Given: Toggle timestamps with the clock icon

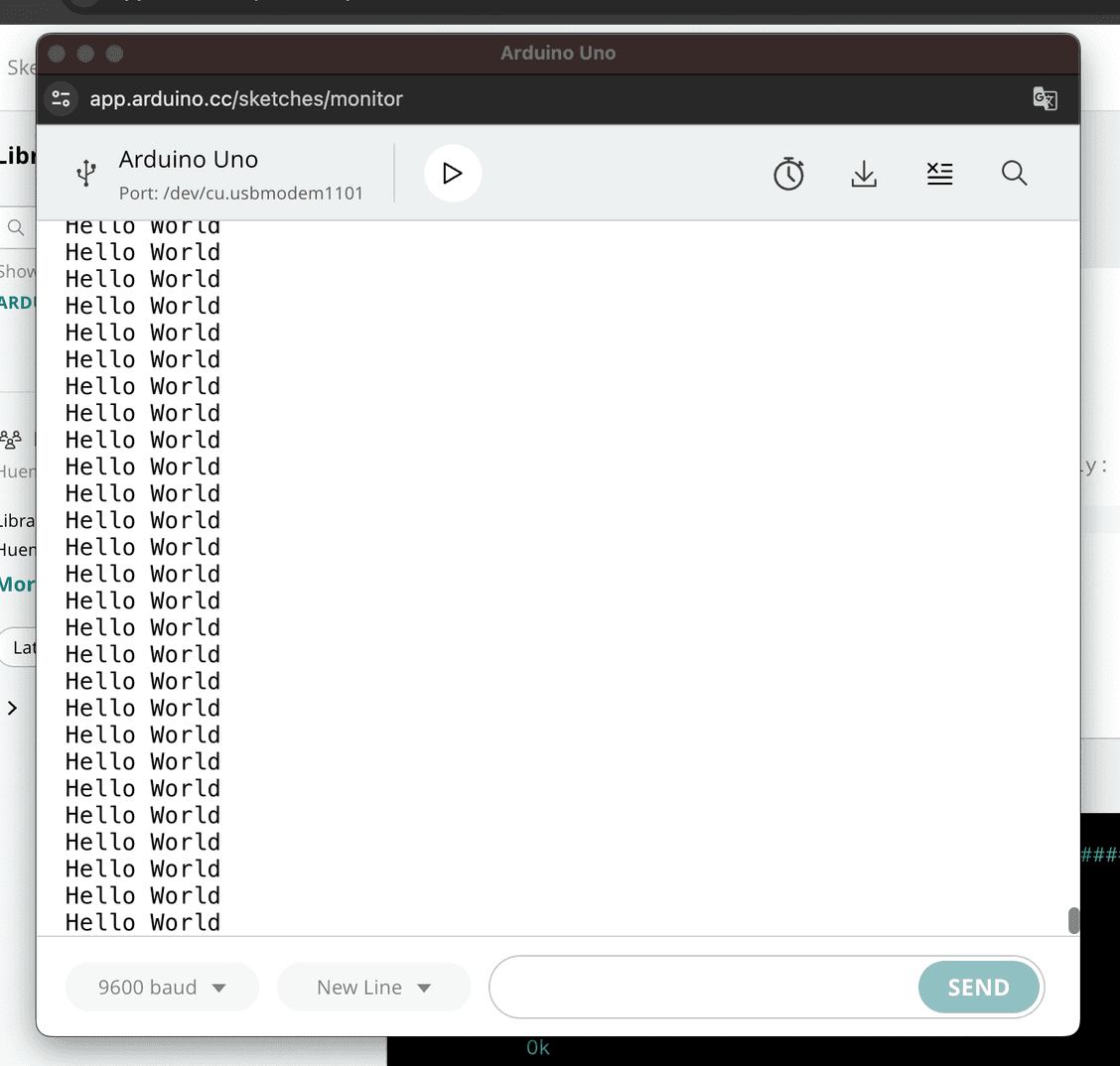Looking at the screenshot, I should coord(788,174).
